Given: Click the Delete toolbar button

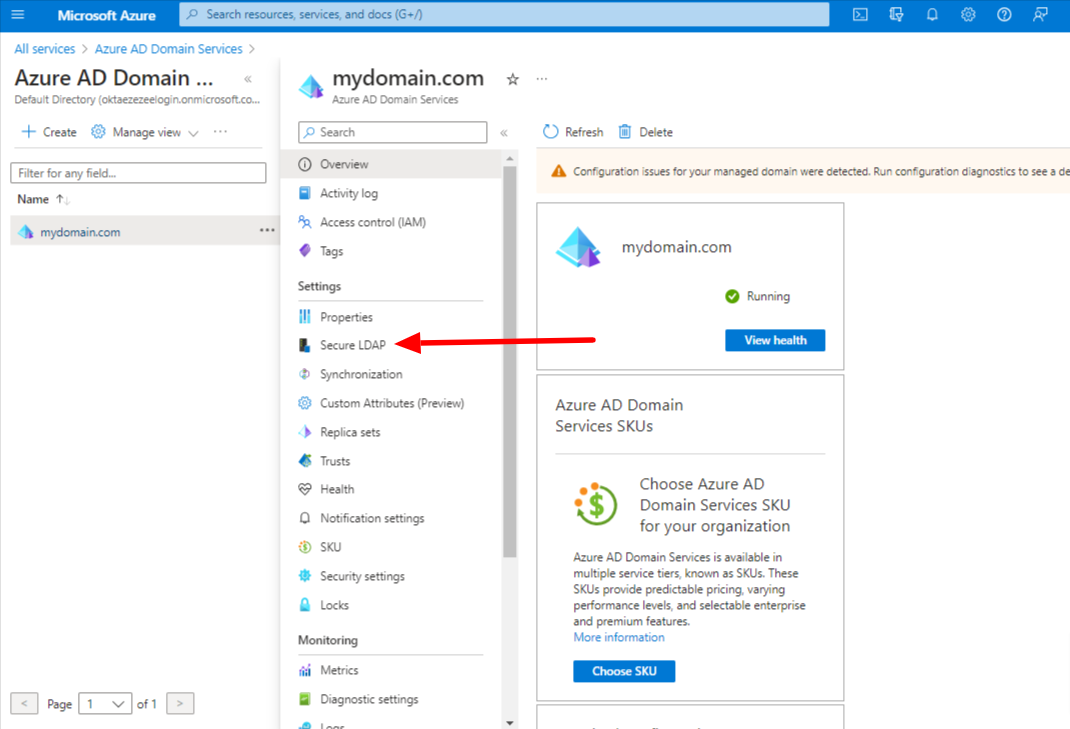Looking at the screenshot, I should coord(646,132).
